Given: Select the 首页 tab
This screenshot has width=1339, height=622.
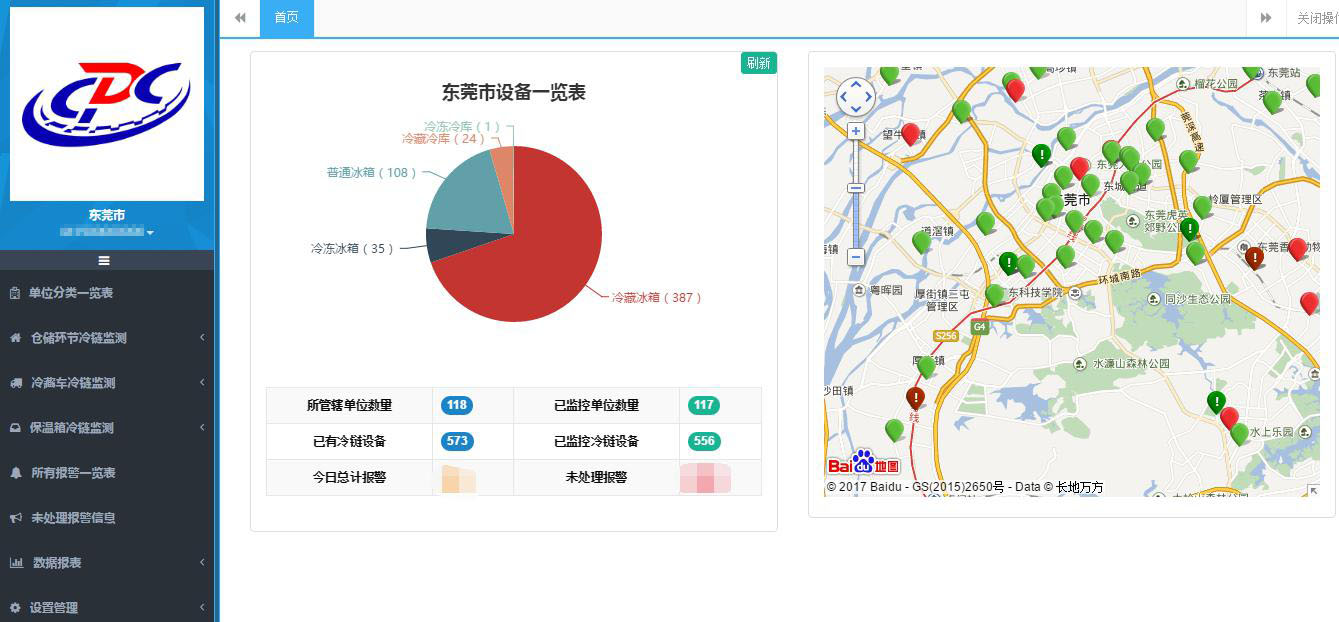Looking at the screenshot, I should pyautogui.click(x=287, y=18).
